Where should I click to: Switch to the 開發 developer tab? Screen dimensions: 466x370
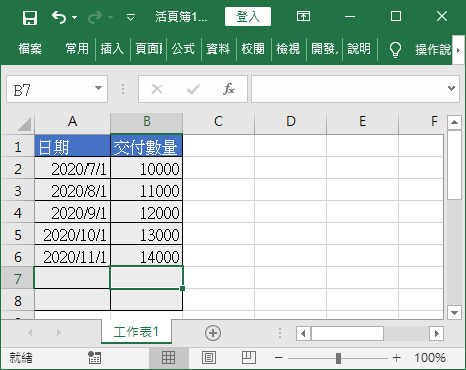tap(324, 49)
